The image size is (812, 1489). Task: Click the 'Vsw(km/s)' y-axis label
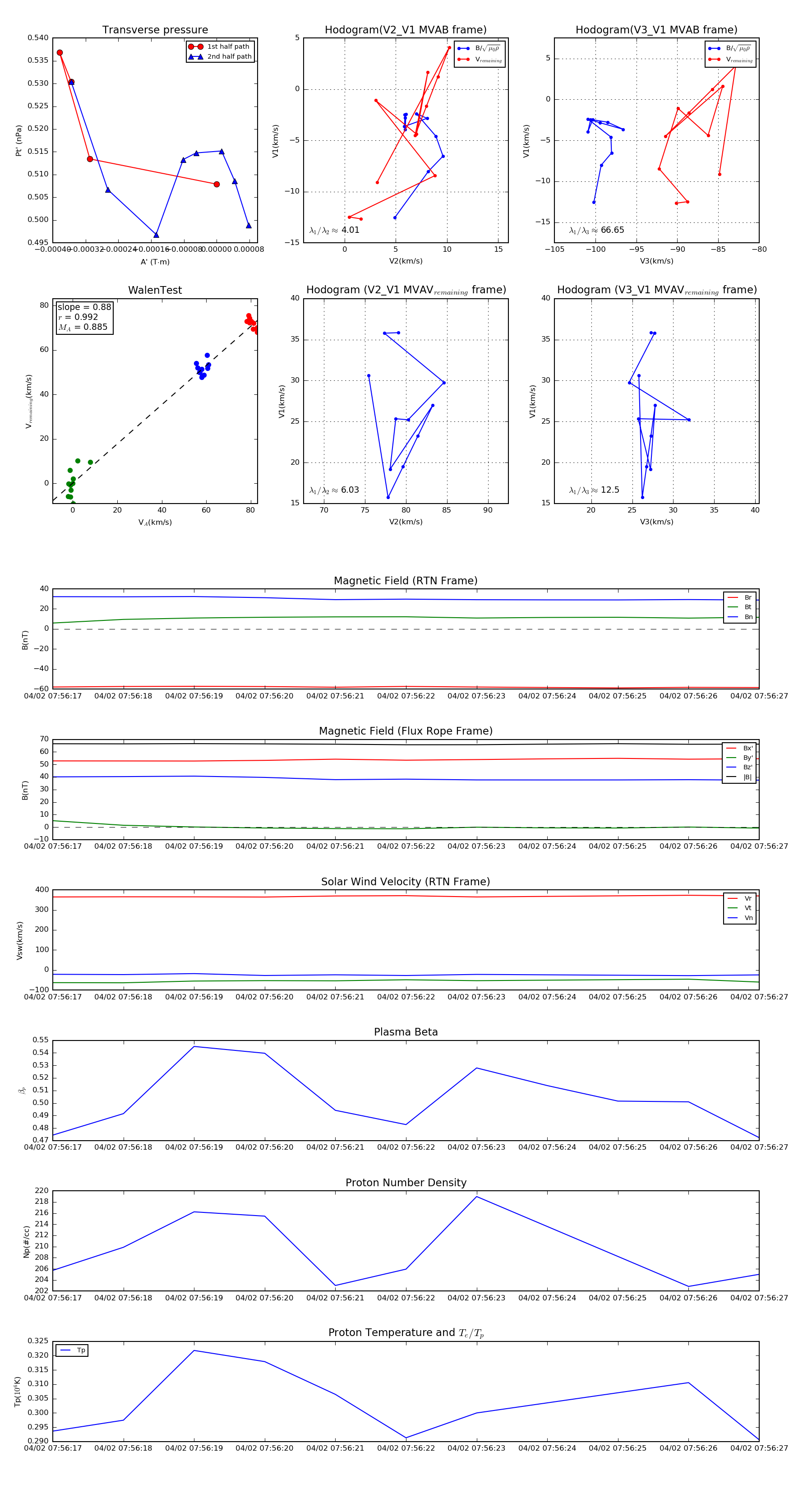click(x=19, y=940)
